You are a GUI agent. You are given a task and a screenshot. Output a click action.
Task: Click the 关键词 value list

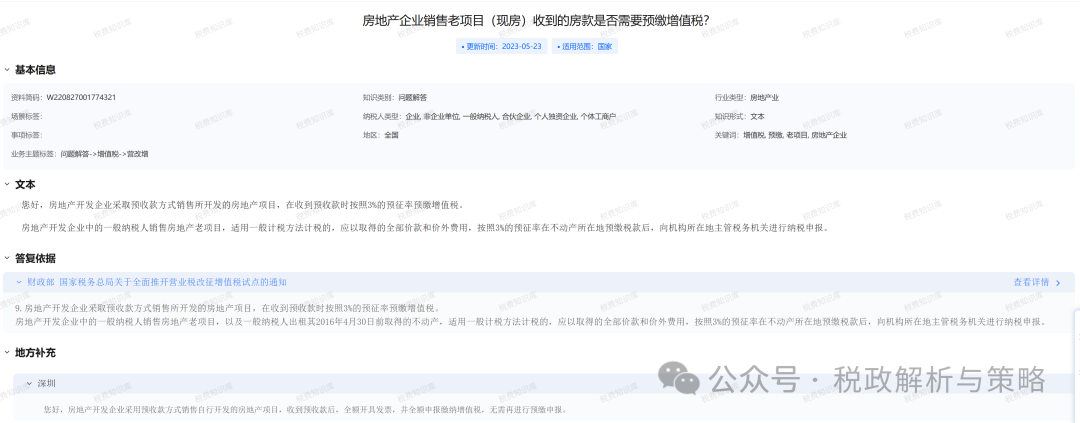[x=794, y=135]
